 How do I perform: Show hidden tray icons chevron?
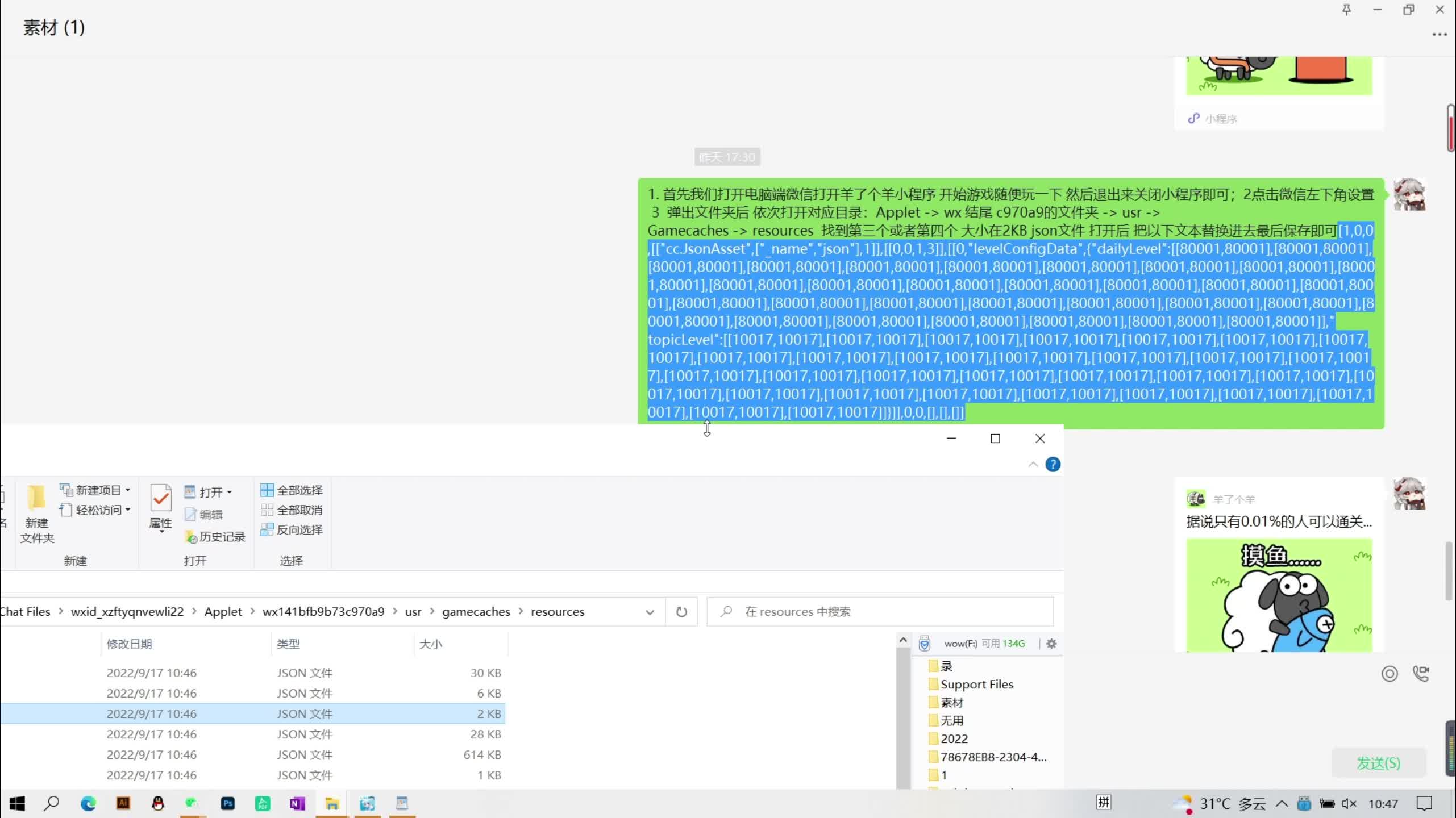point(1282,803)
